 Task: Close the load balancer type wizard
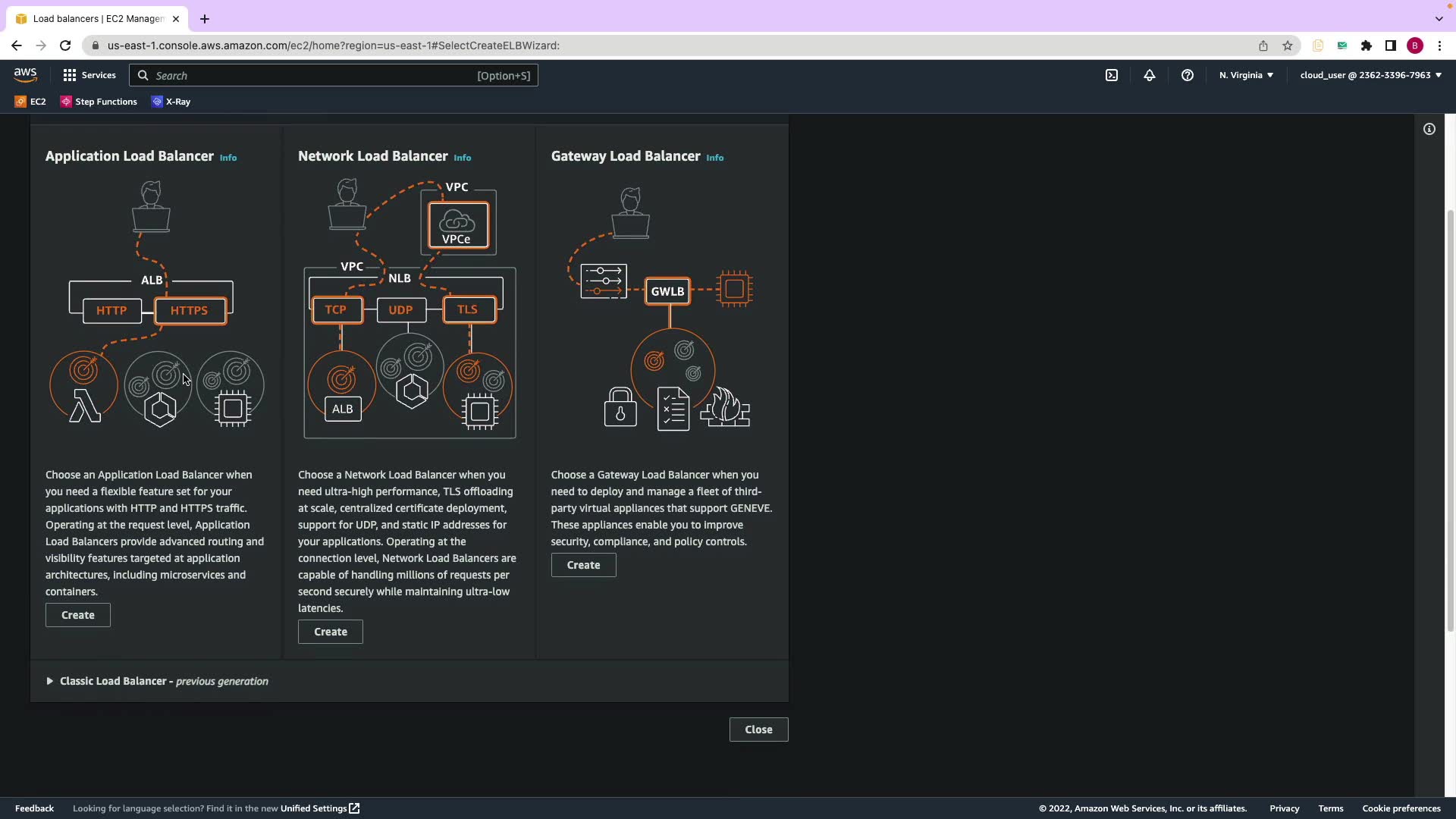tap(758, 730)
